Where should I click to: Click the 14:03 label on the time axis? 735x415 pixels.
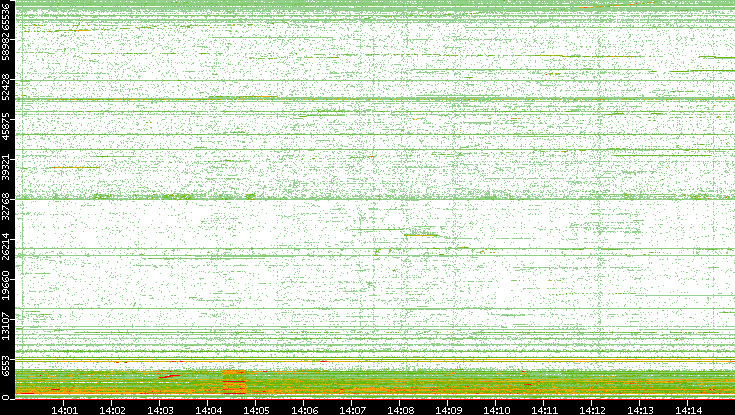(x=160, y=410)
